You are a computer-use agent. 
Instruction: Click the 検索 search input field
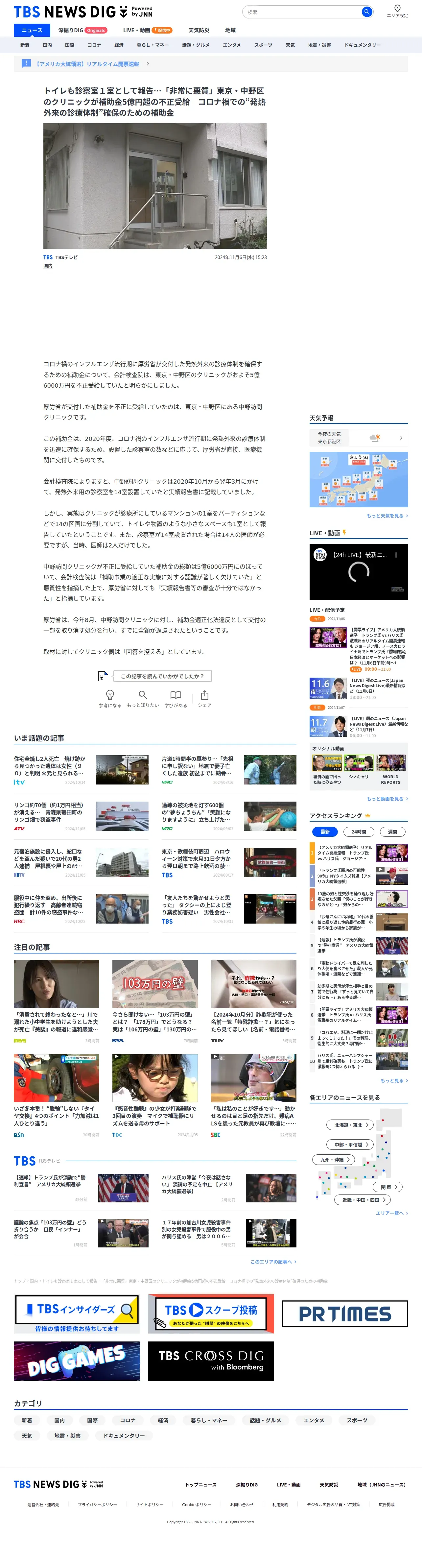pyautogui.click(x=303, y=12)
